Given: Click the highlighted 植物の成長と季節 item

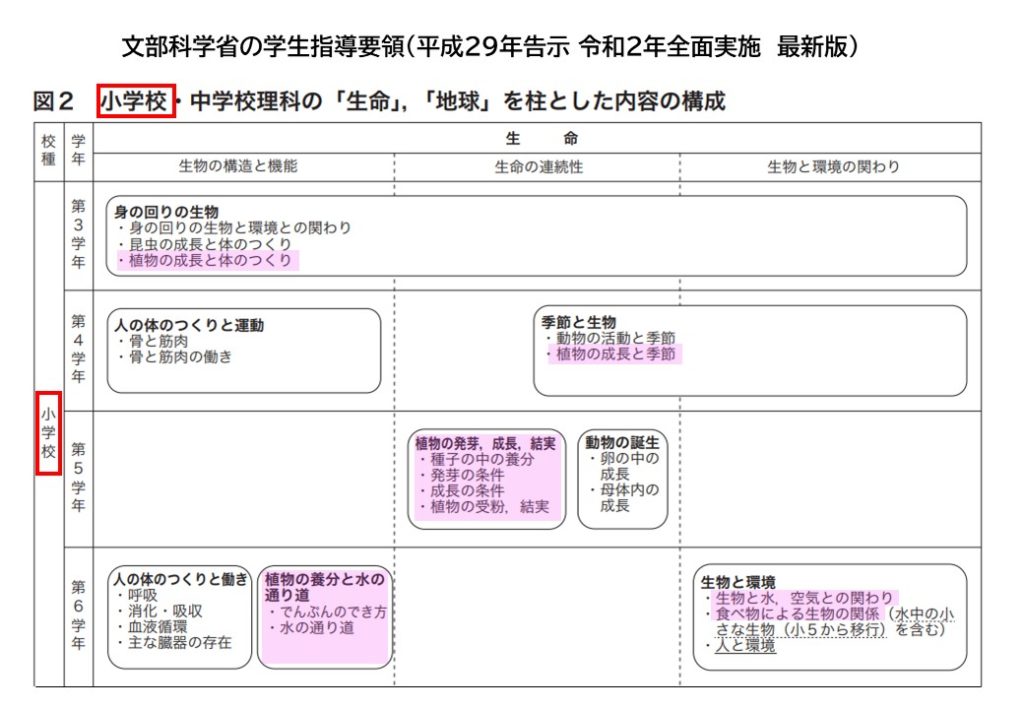Looking at the screenshot, I should click(615, 354).
